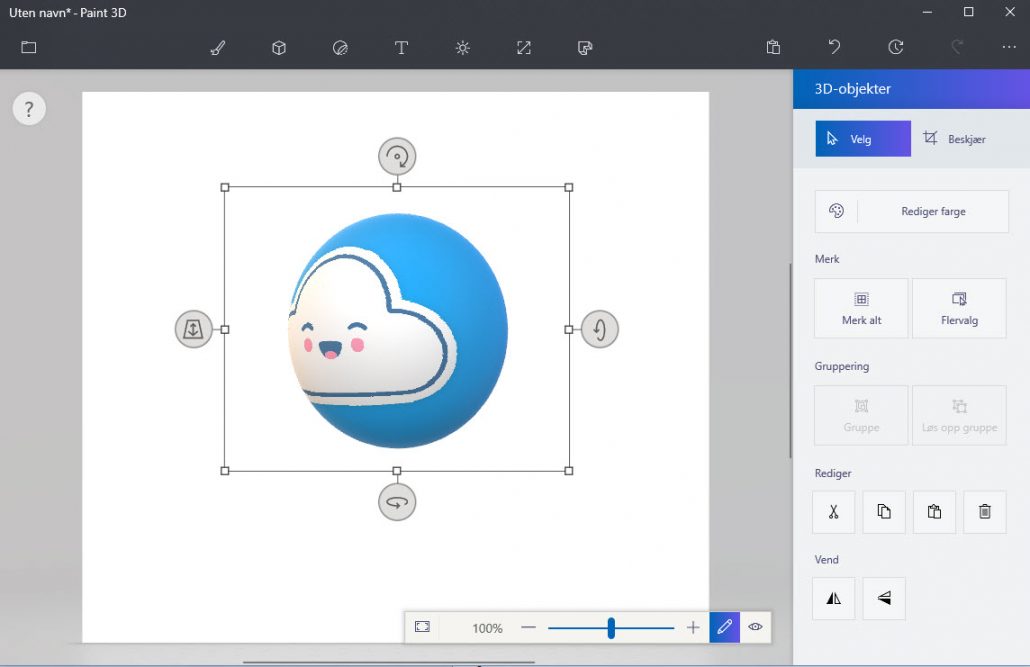Viewport: 1030px width, 667px height.
Task: Click the 100% zoom value field
Action: [486, 627]
